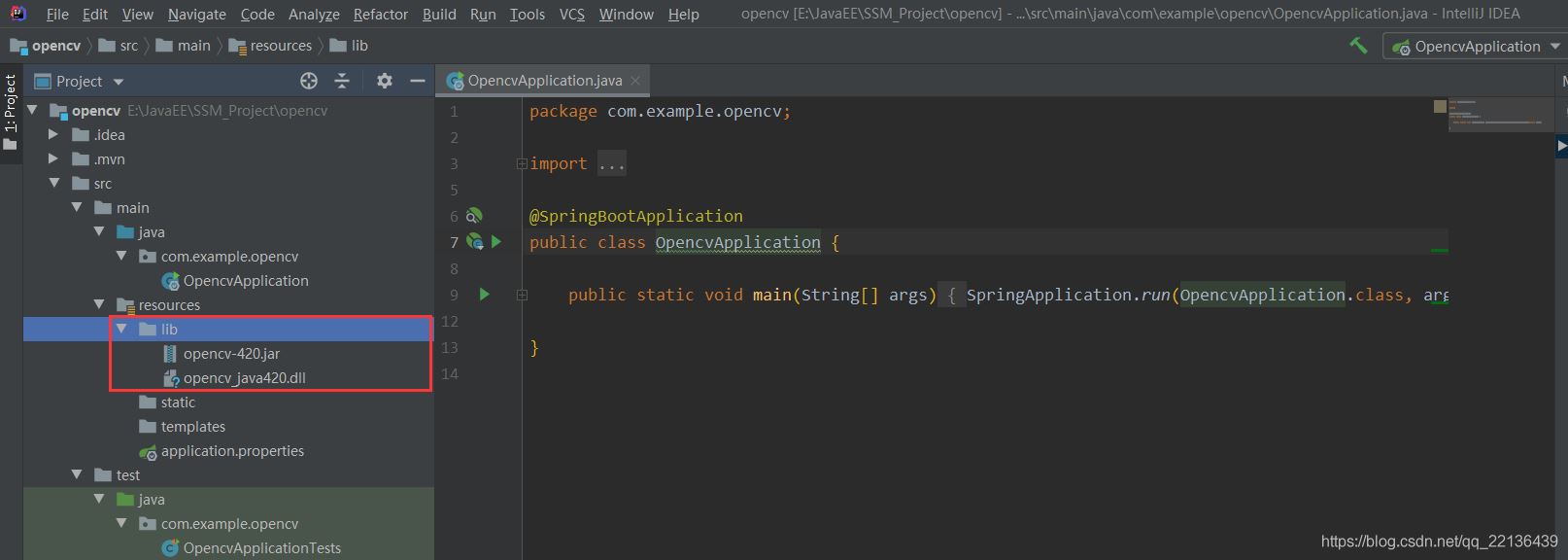Click the opencv breadcrumb in navigation bar
Image resolution: width=1568 pixels, height=560 pixels.
click(x=46, y=46)
